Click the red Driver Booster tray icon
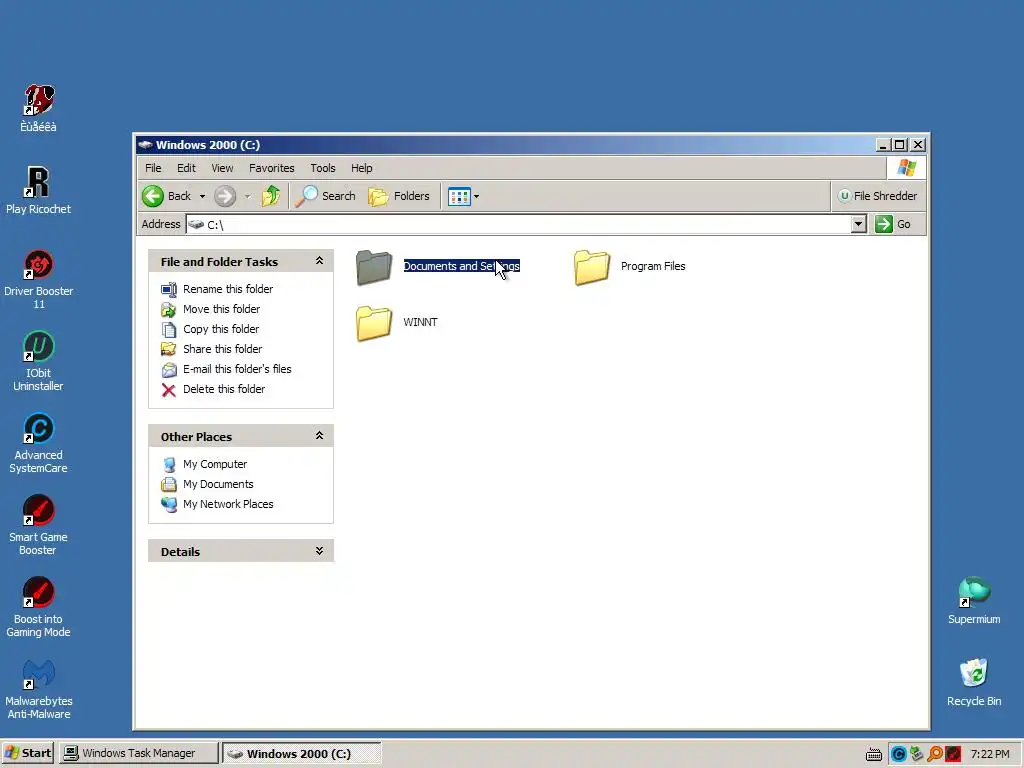1024x768 pixels. (953, 754)
